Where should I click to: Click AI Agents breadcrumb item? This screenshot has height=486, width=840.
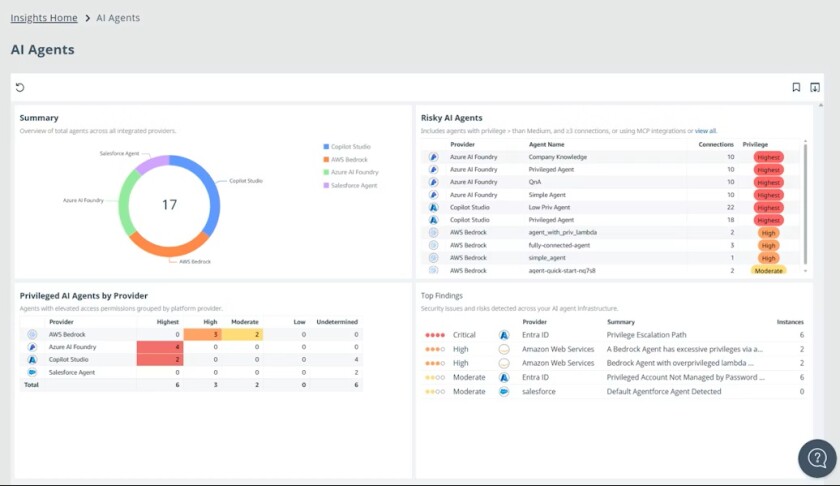click(x=118, y=18)
